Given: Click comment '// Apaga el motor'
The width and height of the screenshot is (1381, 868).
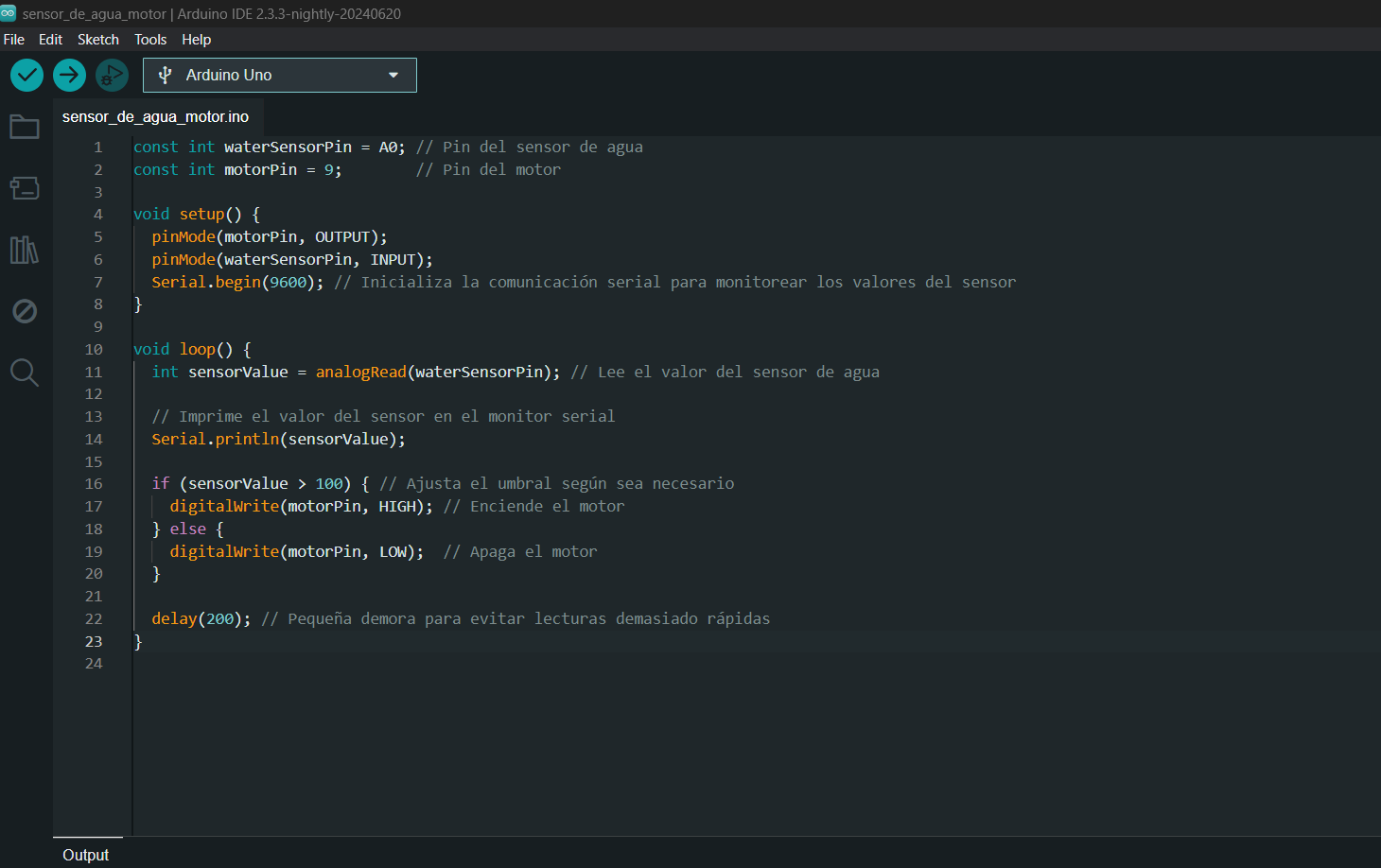Looking at the screenshot, I should 520,552.
